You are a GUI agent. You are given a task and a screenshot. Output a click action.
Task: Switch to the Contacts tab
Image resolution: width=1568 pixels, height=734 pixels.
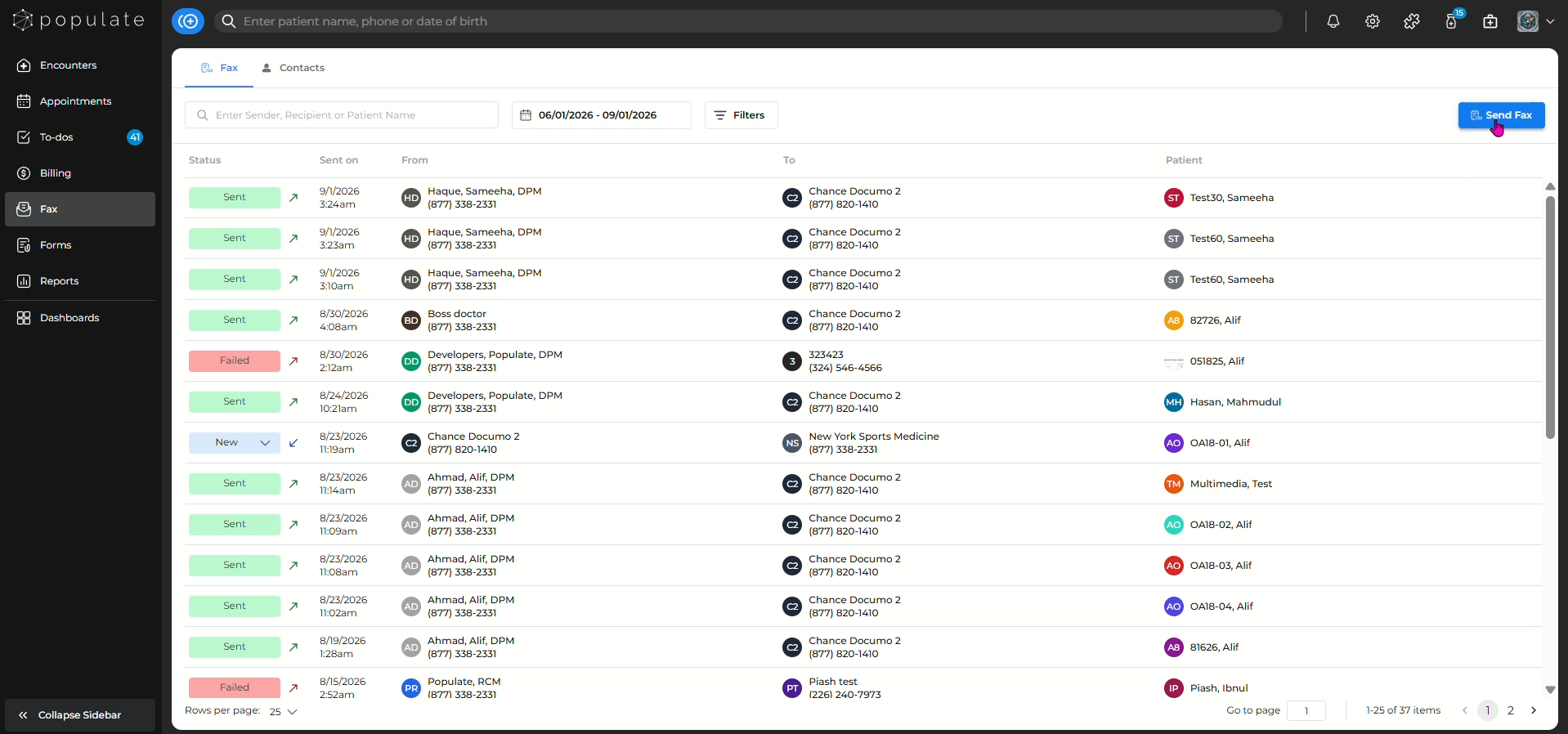point(293,68)
